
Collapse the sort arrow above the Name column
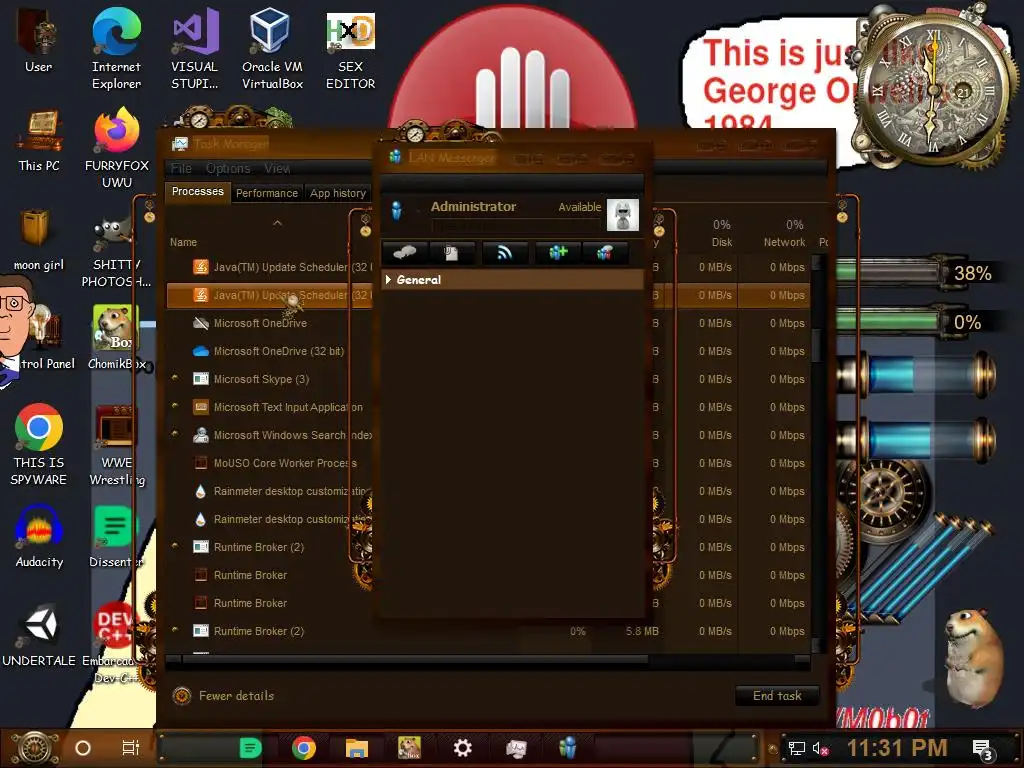pyautogui.click(x=277, y=223)
